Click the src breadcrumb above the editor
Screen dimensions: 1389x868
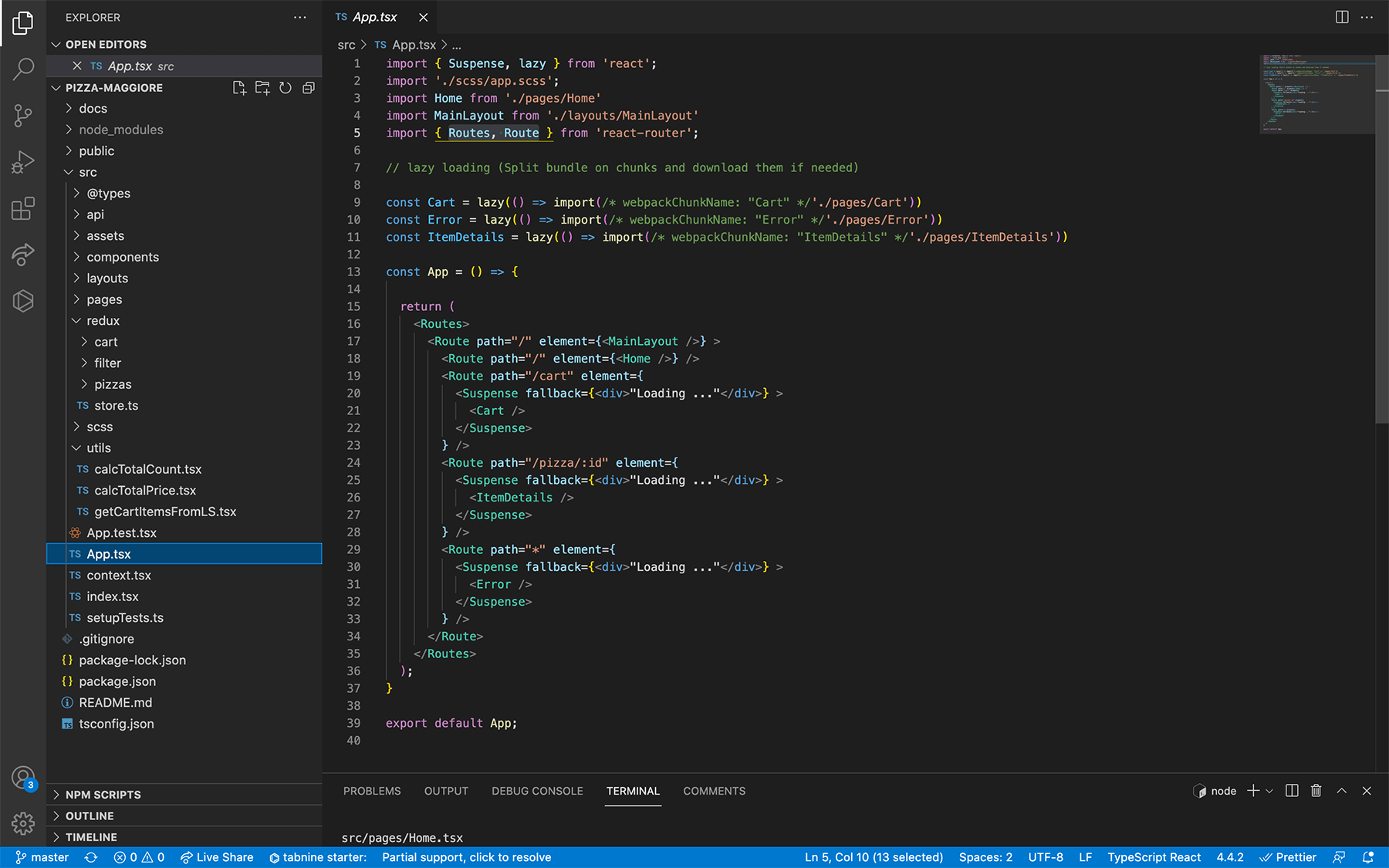click(346, 46)
